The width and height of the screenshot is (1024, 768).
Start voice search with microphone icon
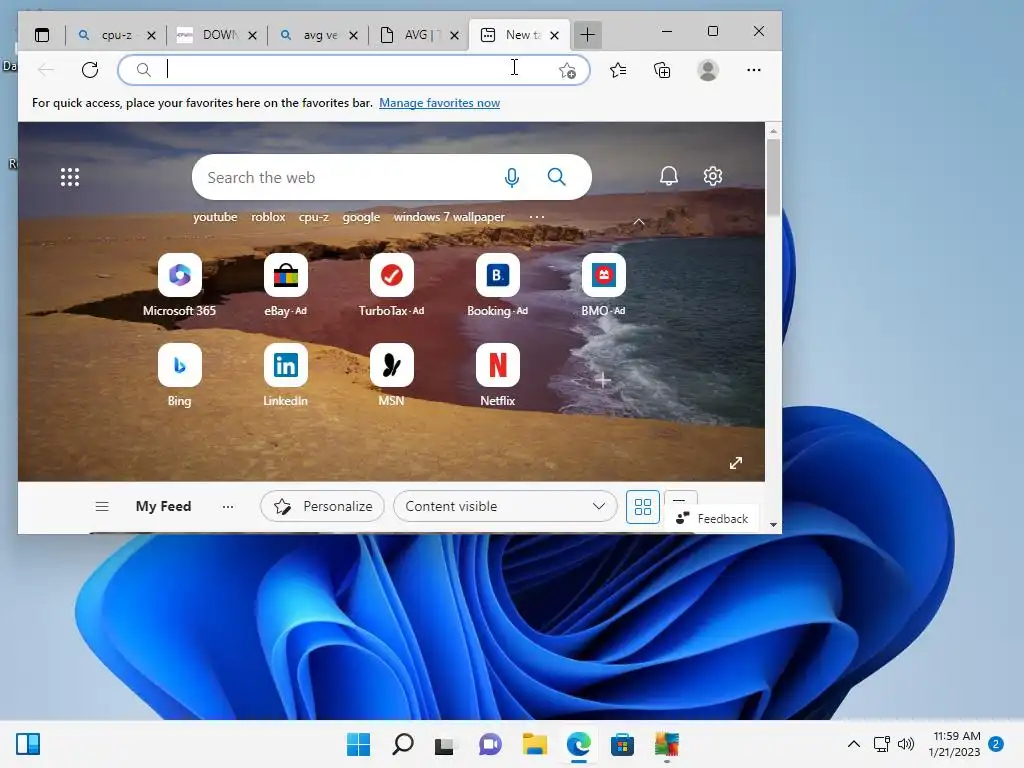[x=512, y=177]
